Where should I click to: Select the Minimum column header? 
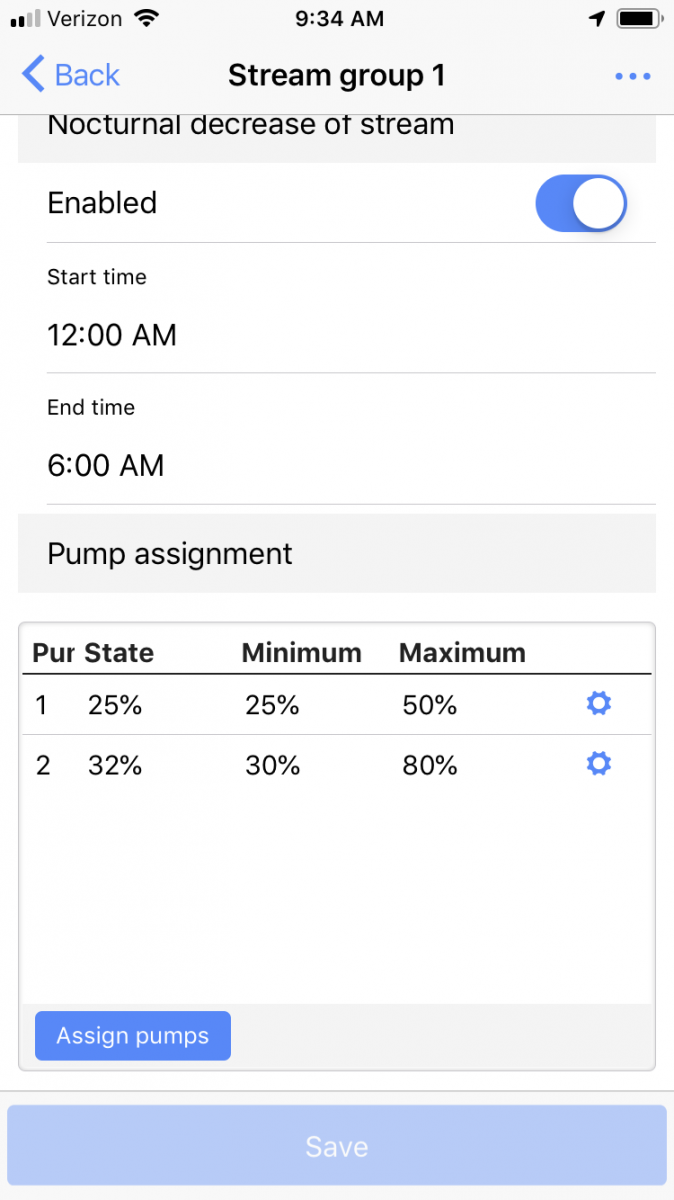[x=301, y=653]
